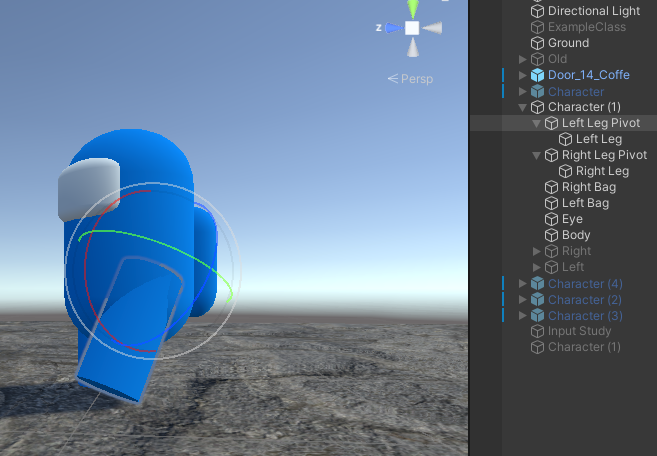Viewport: 657px width, 456px height.
Task: Click the grey bottom cone of scene gizmo
Action: (x=413, y=47)
